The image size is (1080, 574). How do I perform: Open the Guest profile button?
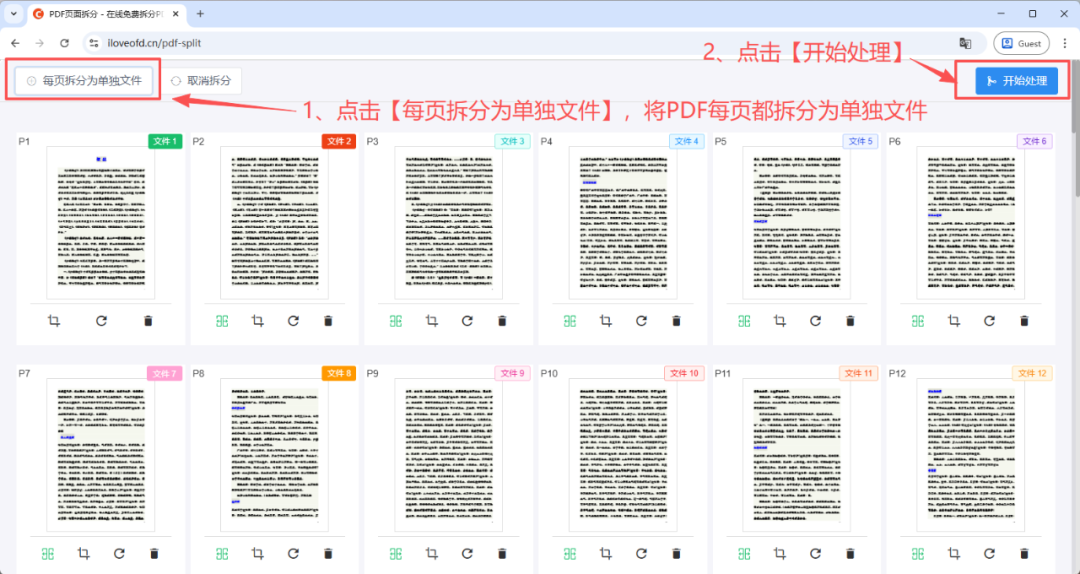[x=1021, y=43]
